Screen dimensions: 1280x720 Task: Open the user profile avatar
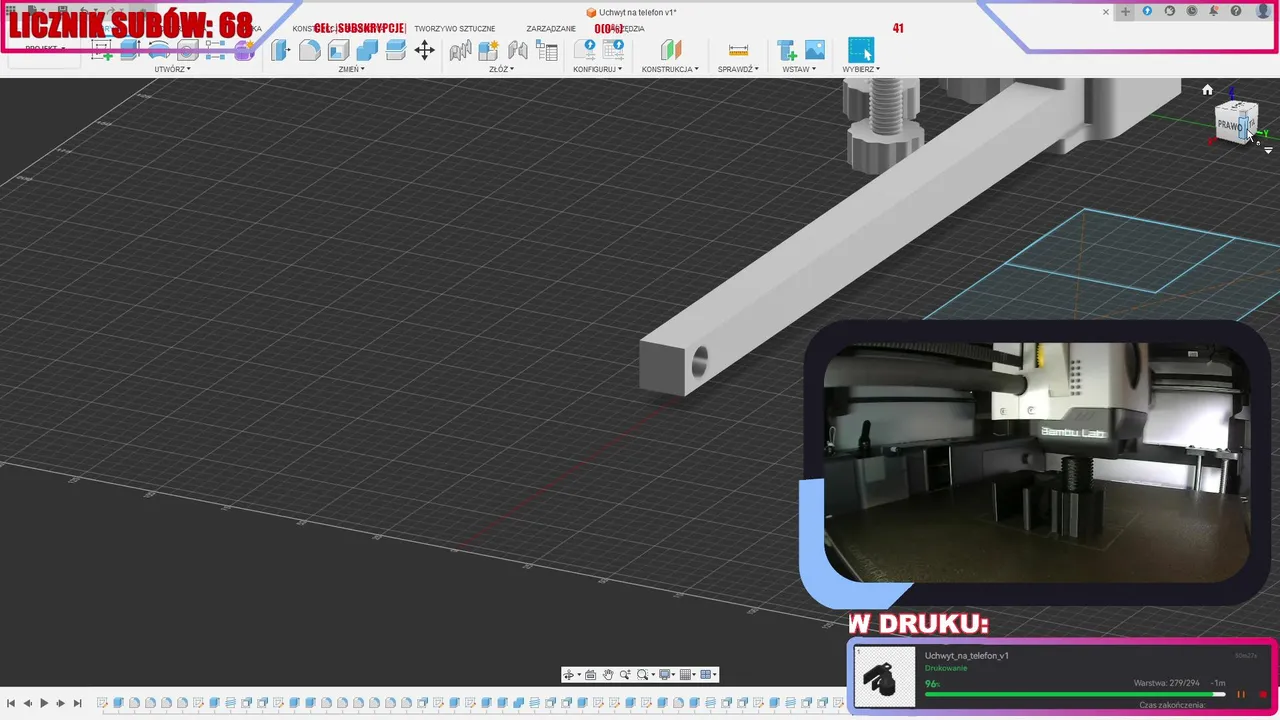[x=1263, y=11]
